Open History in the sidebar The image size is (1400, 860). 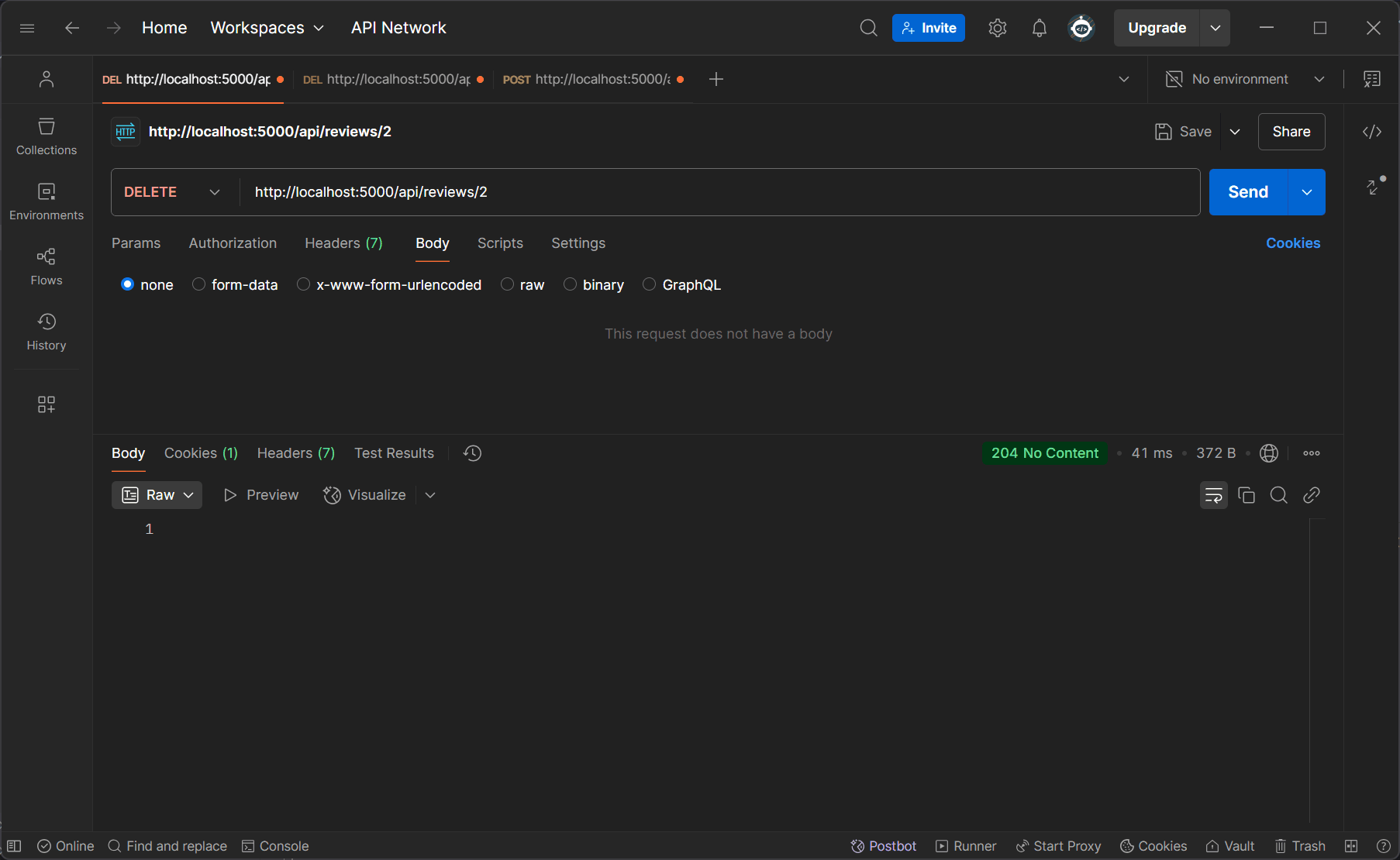click(47, 332)
